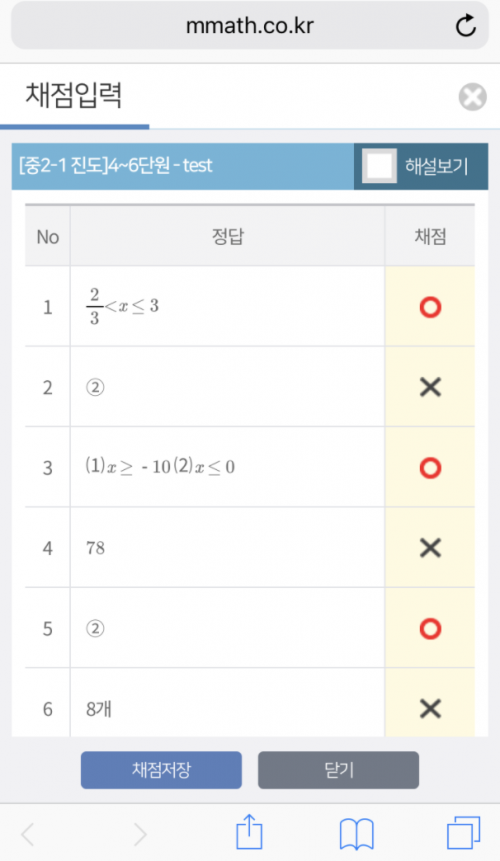Change the X grade on question 4
The width and height of the screenshot is (500, 861).
pyautogui.click(x=430, y=547)
